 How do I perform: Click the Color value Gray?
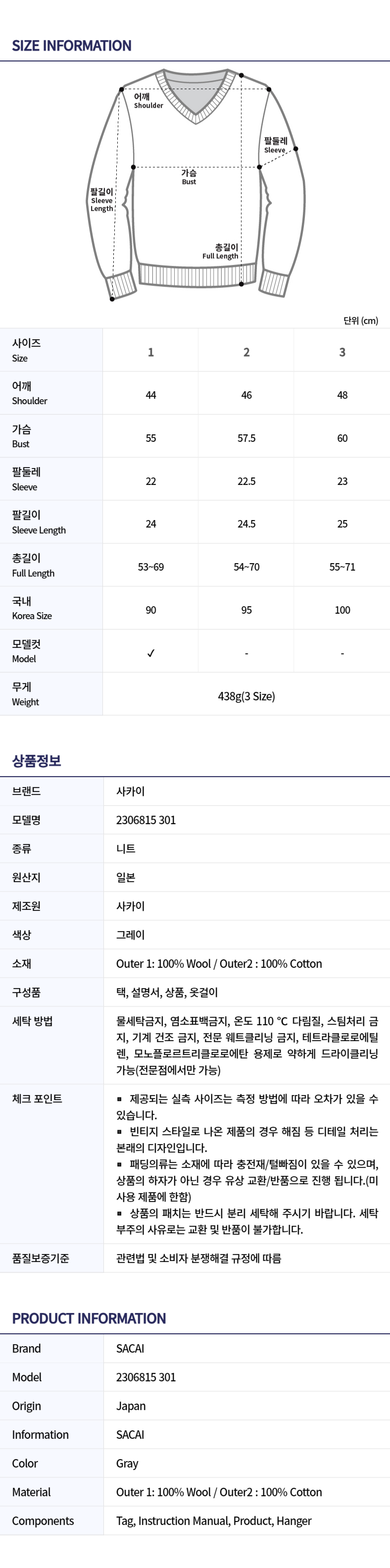coord(127,1463)
